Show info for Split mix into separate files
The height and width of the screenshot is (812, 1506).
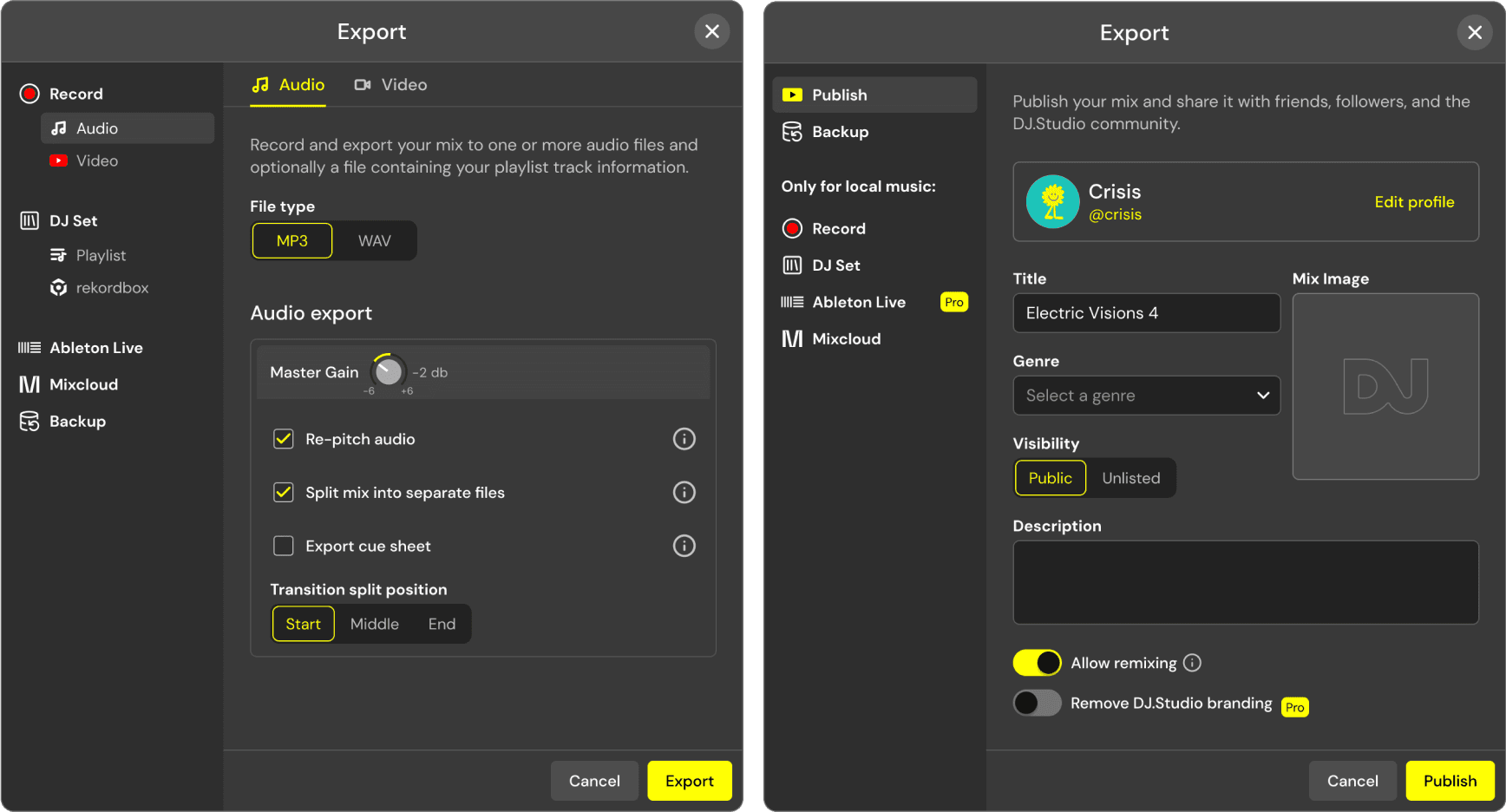(684, 493)
